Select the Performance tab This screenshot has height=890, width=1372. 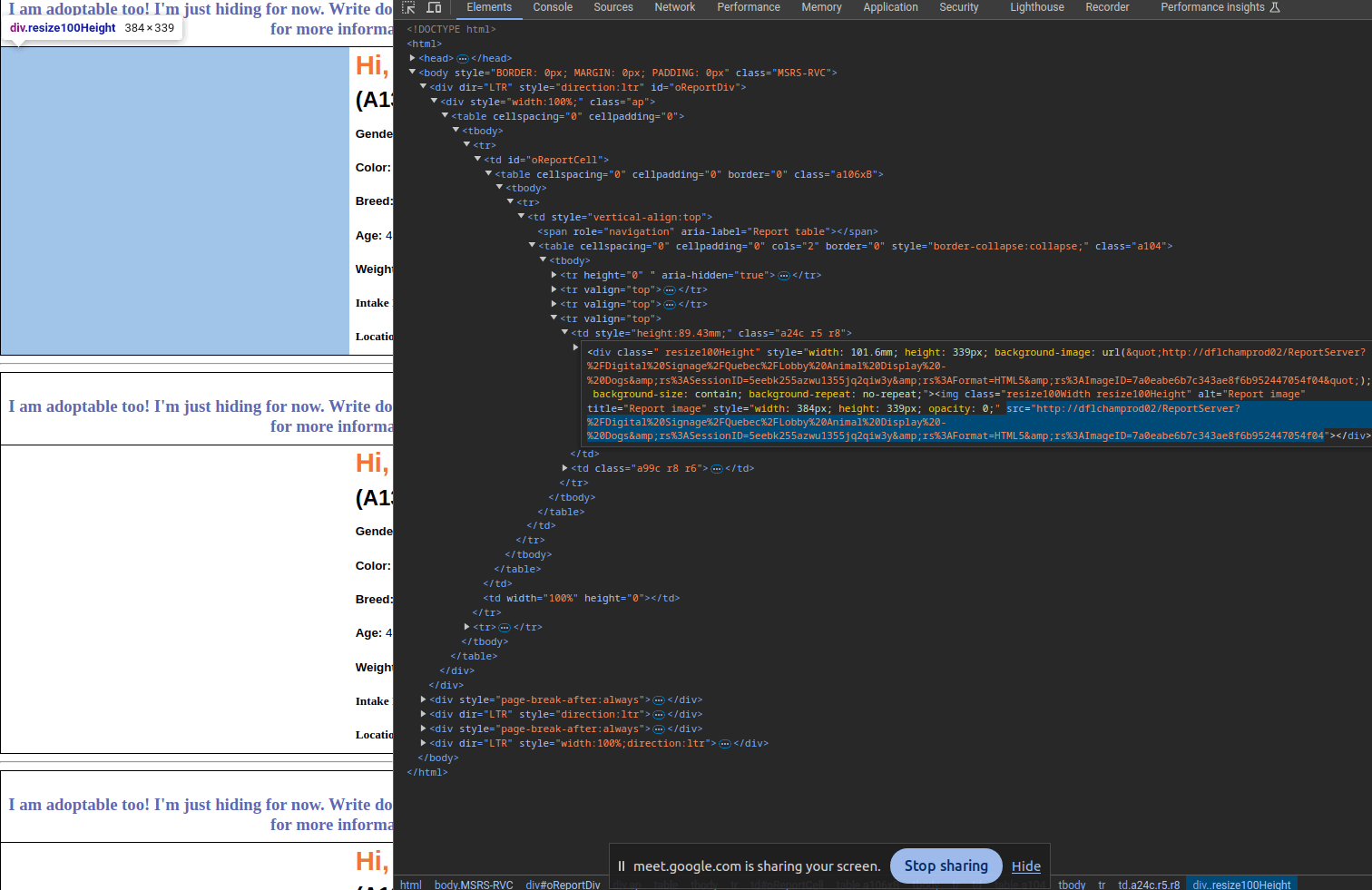coord(749,7)
